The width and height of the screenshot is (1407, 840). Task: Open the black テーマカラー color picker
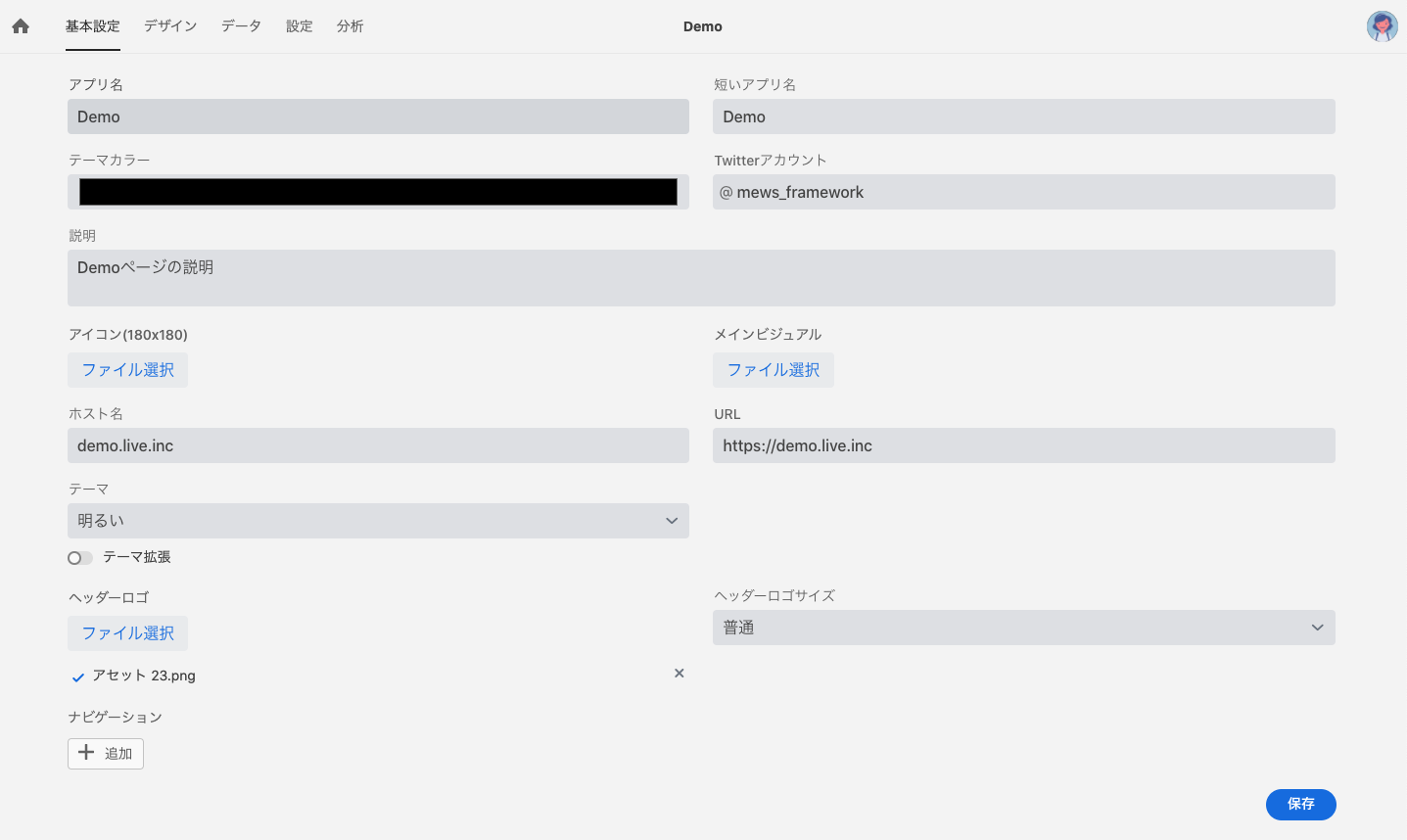378,192
